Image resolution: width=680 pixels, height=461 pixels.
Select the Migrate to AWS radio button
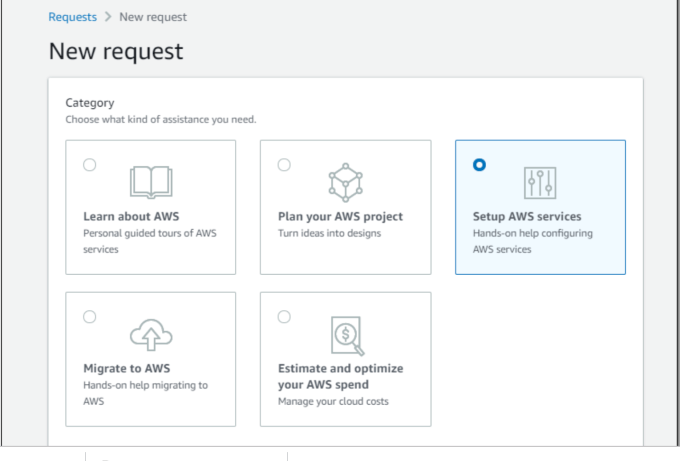pyautogui.click(x=90, y=317)
